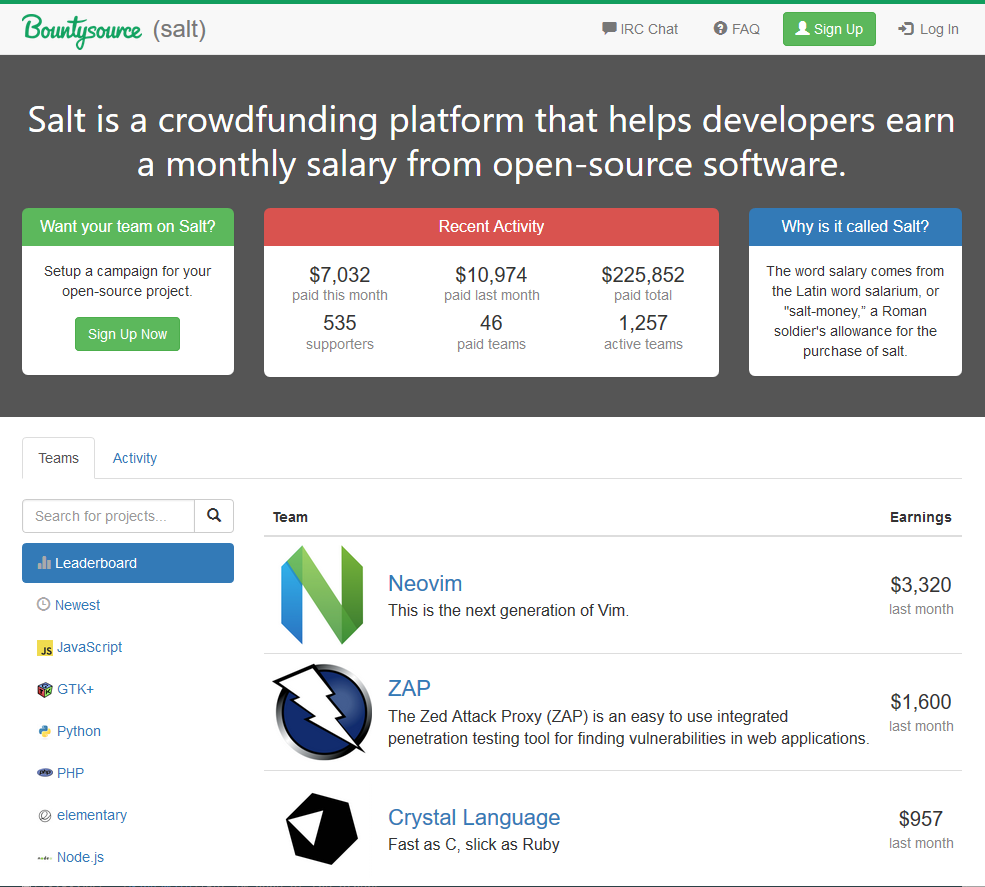The width and height of the screenshot is (985, 887).
Task: Click the 535 supporters stat
Action: pos(340,332)
